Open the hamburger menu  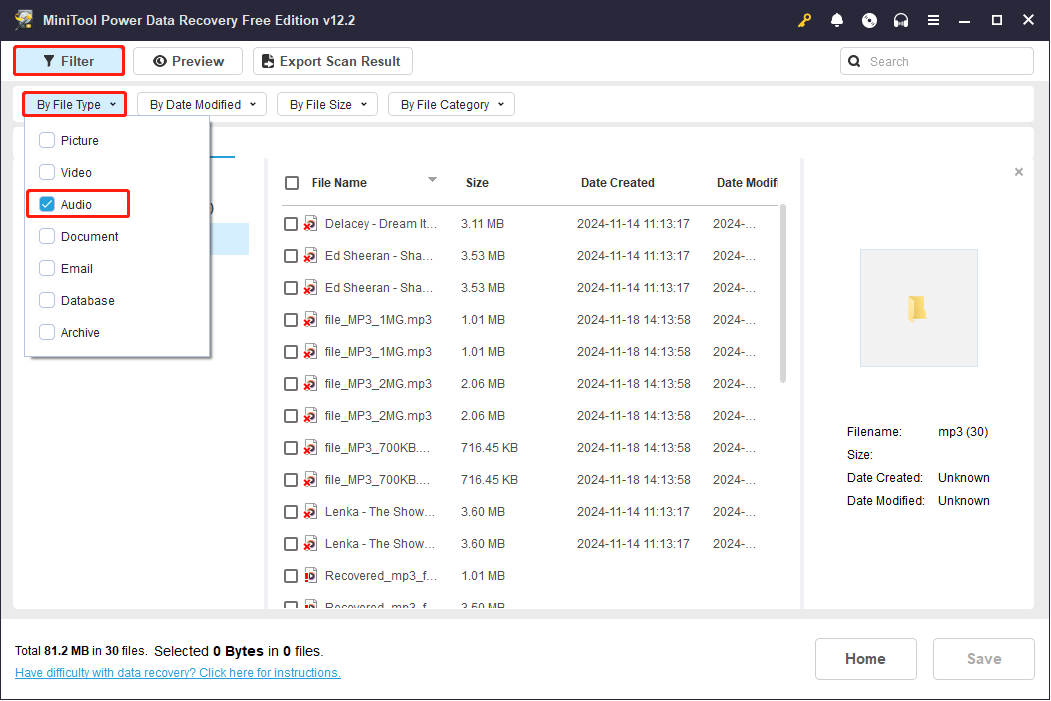click(x=933, y=20)
